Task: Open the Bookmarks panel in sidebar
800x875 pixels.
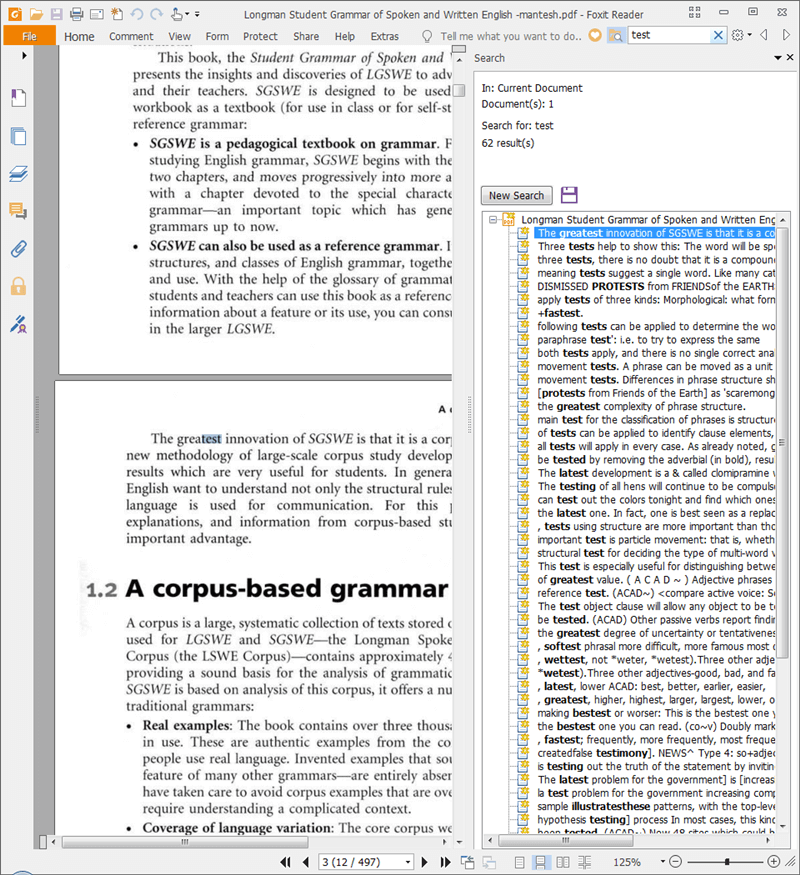Action: tap(18, 98)
